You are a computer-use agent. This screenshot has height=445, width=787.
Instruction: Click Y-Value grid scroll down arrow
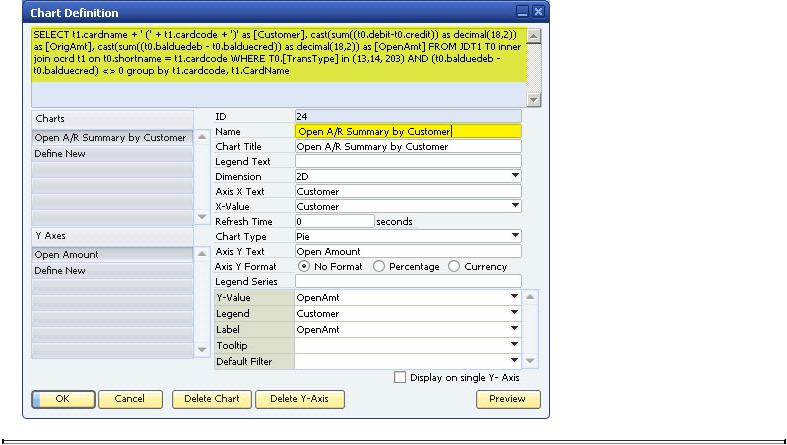[531, 361]
